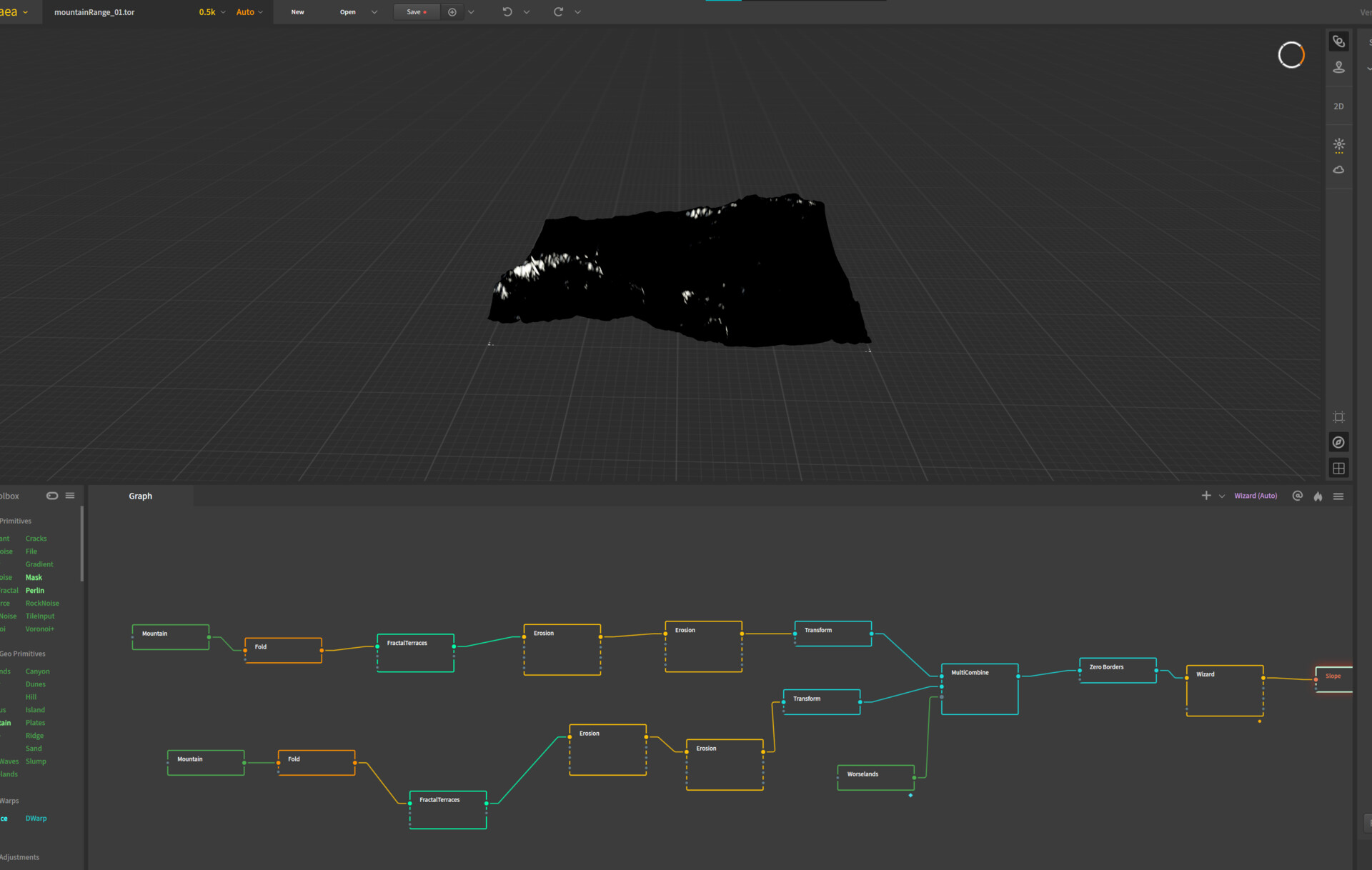This screenshot has width=1372, height=870.
Task: Open the graph hamburger menu
Action: [1338, 496]
